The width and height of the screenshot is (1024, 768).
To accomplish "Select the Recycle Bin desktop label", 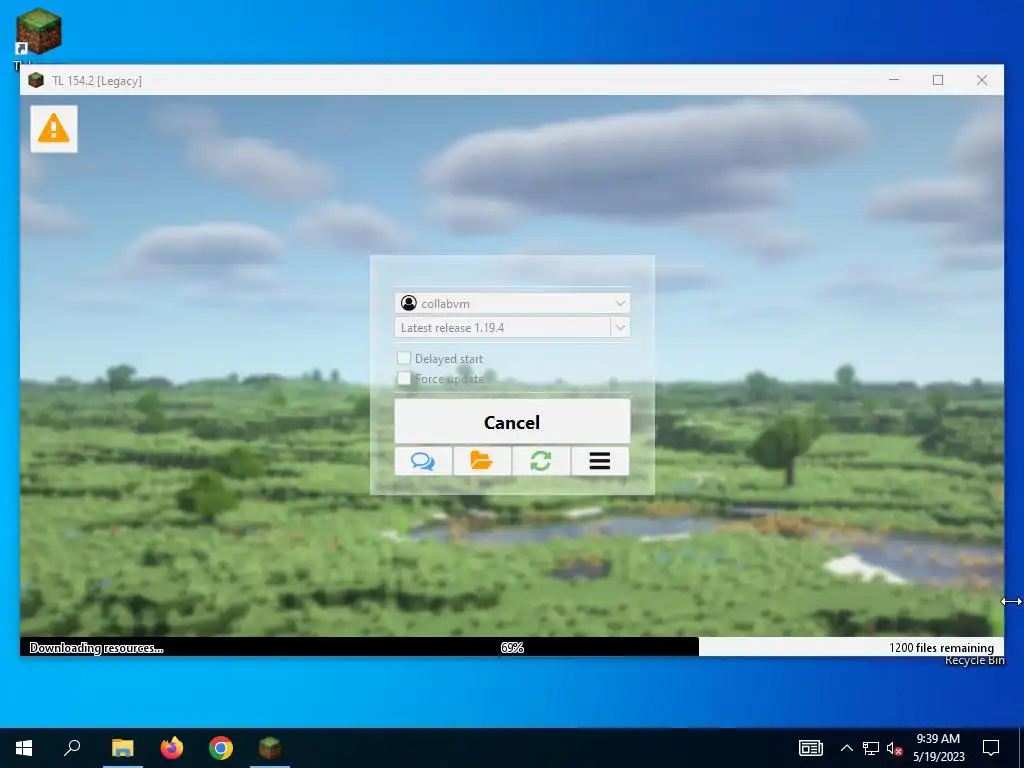I will pos(974,661).
